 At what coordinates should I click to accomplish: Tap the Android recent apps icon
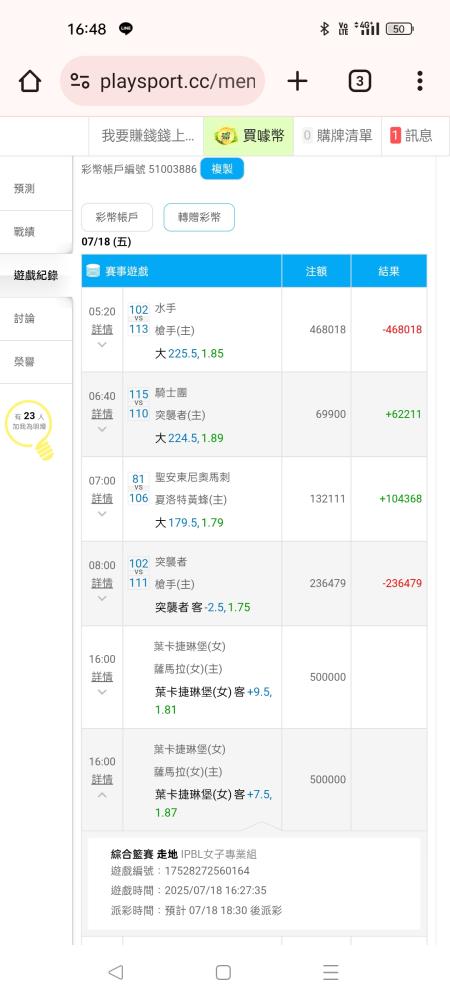point(331,972)
